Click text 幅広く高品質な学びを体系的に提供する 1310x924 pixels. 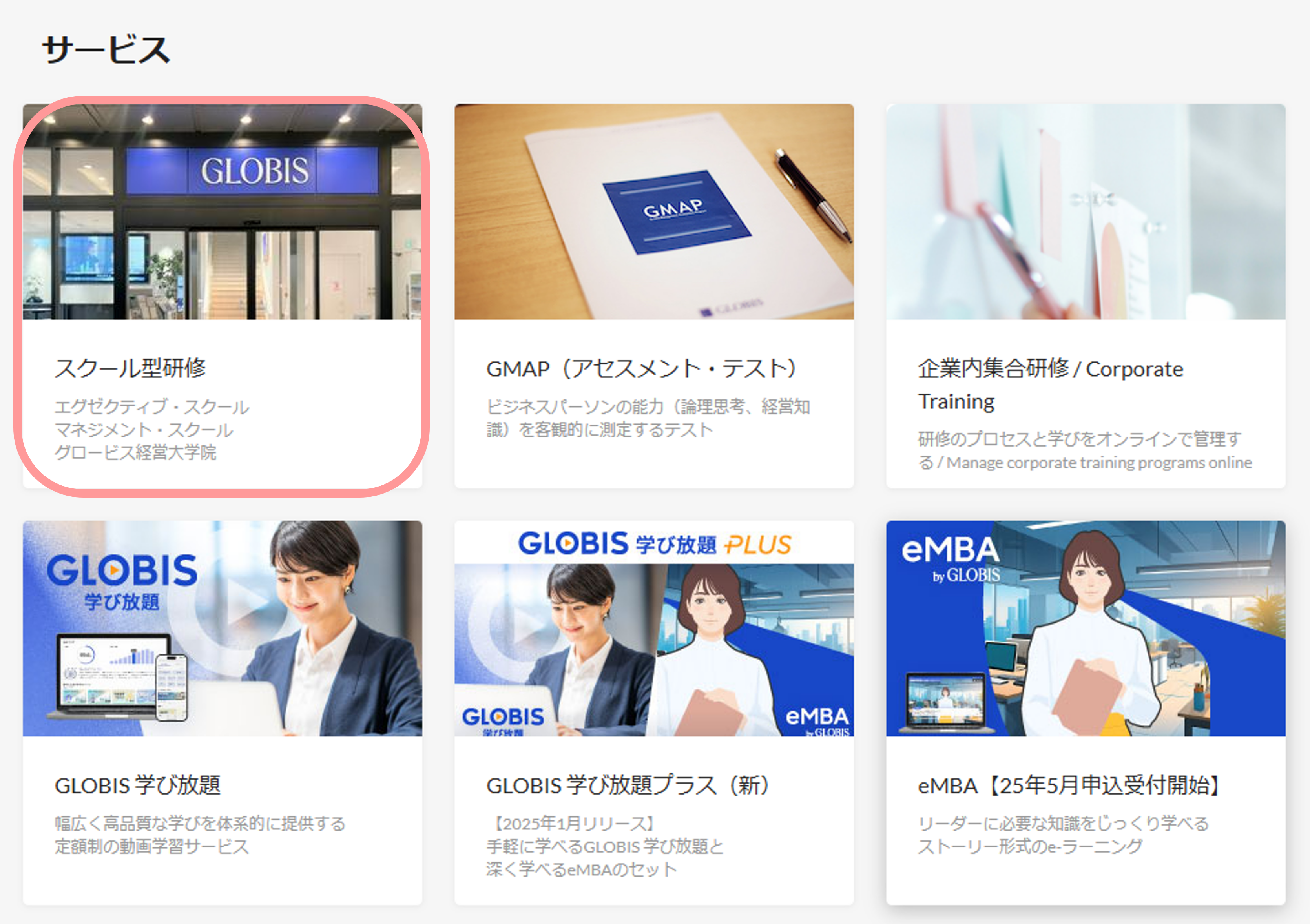[200, 823]
